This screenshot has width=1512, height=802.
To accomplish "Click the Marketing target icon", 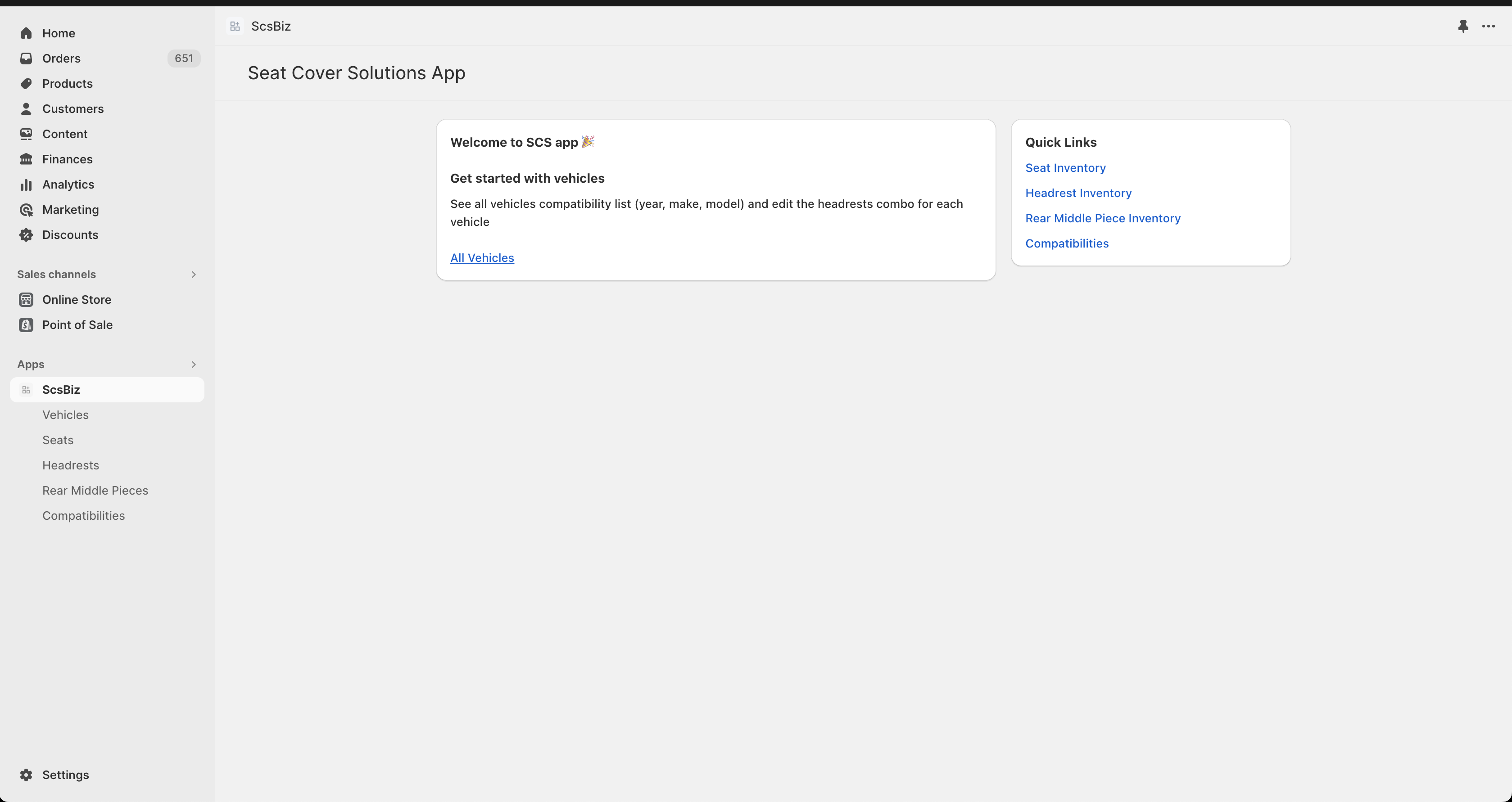I will 26,210.
